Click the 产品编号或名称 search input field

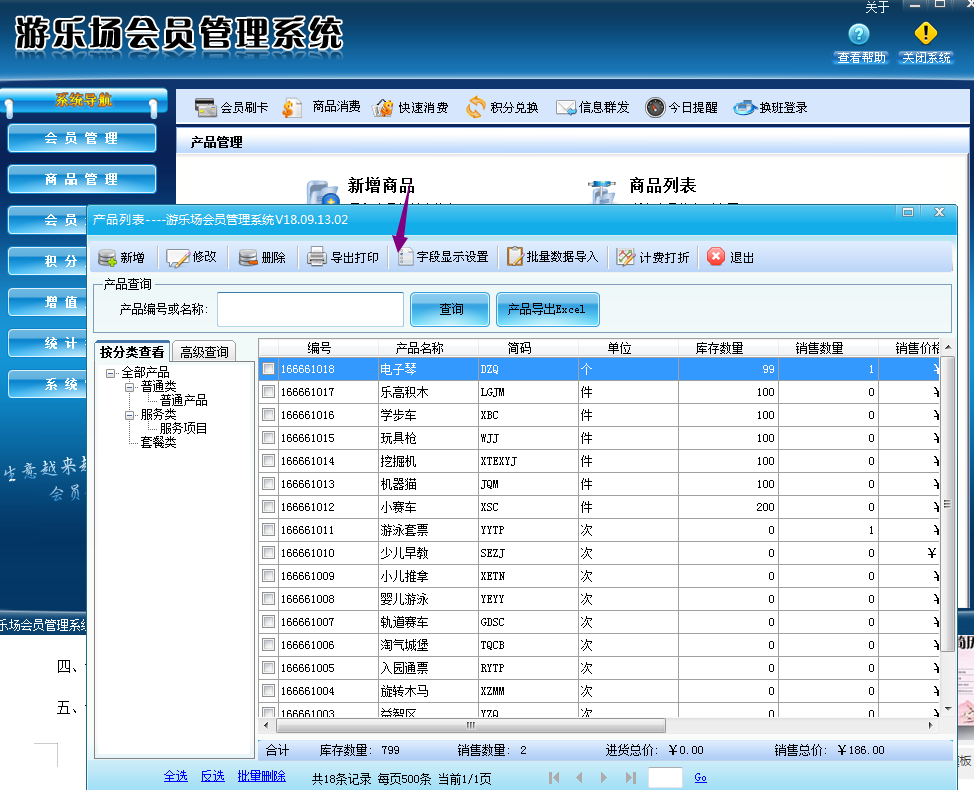coord(310,310)
